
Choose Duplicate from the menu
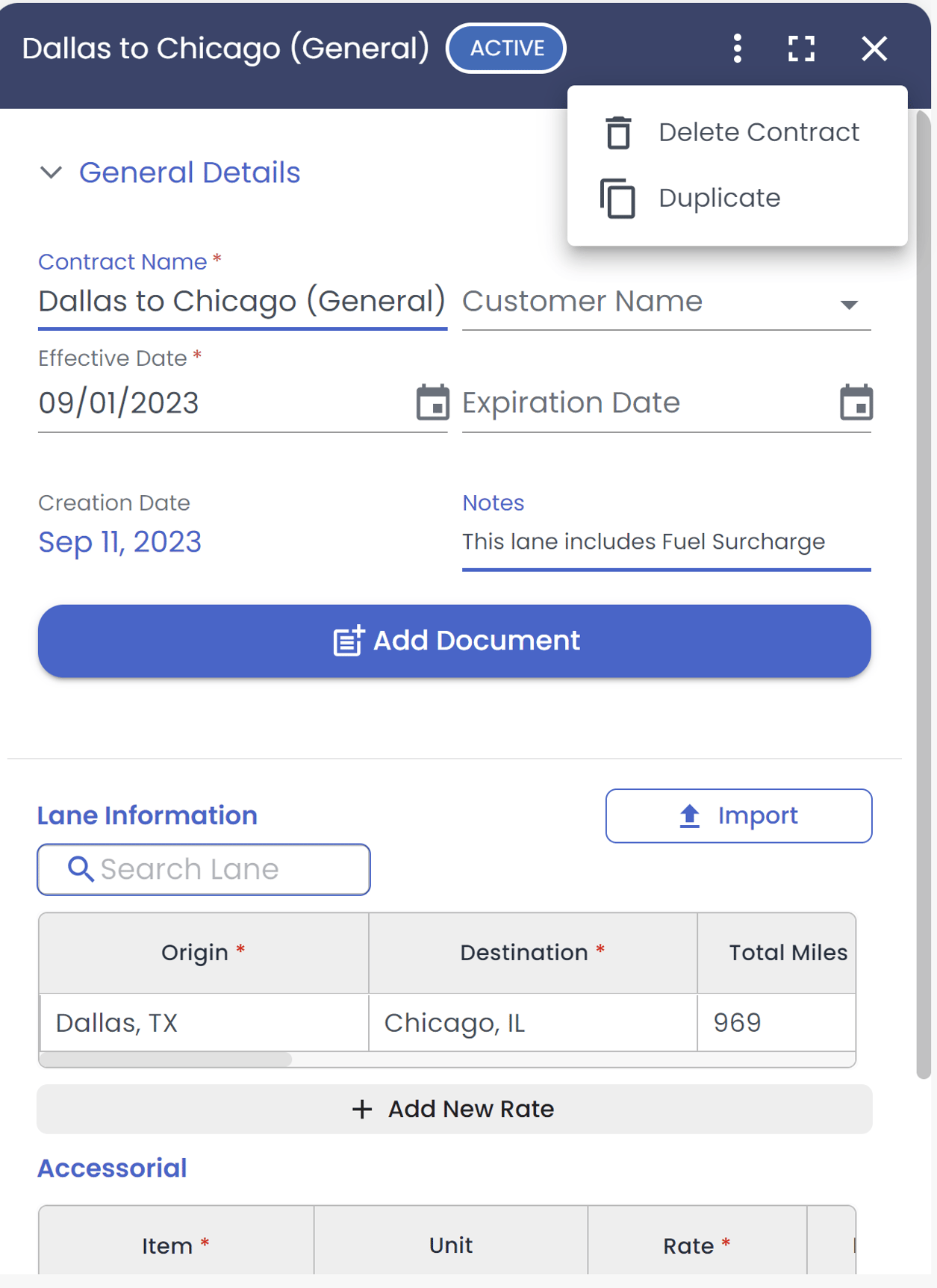click(x=719, y=199)
